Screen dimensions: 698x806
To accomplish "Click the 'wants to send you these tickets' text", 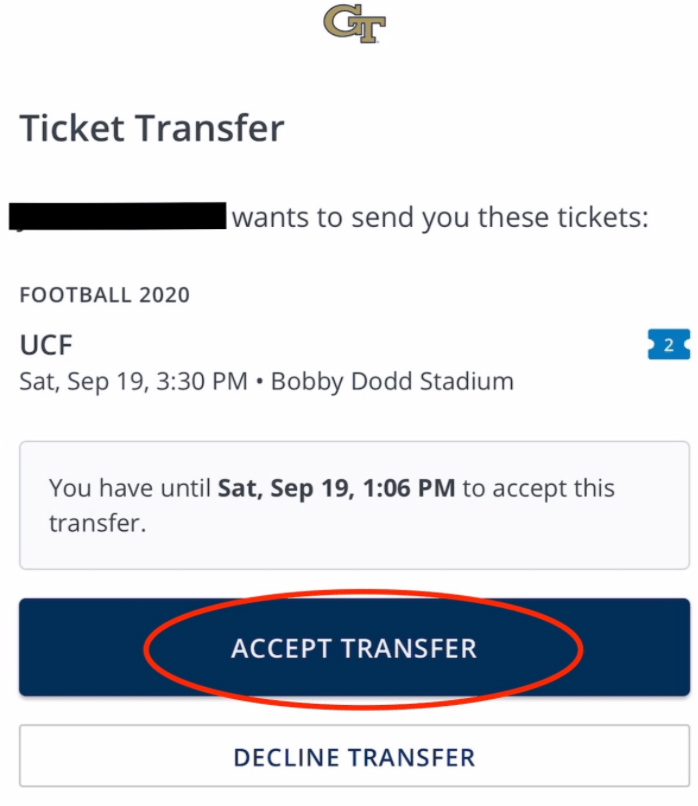I will point(440,217).
